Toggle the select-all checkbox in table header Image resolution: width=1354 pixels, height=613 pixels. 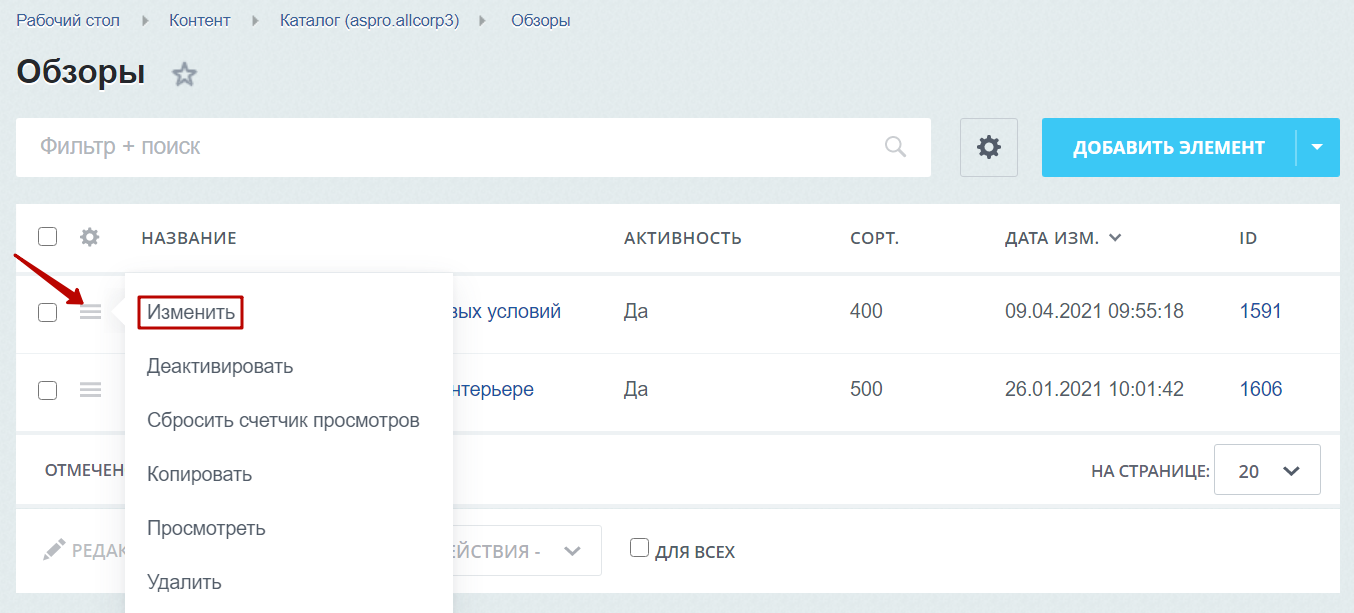tap(47, 237)
